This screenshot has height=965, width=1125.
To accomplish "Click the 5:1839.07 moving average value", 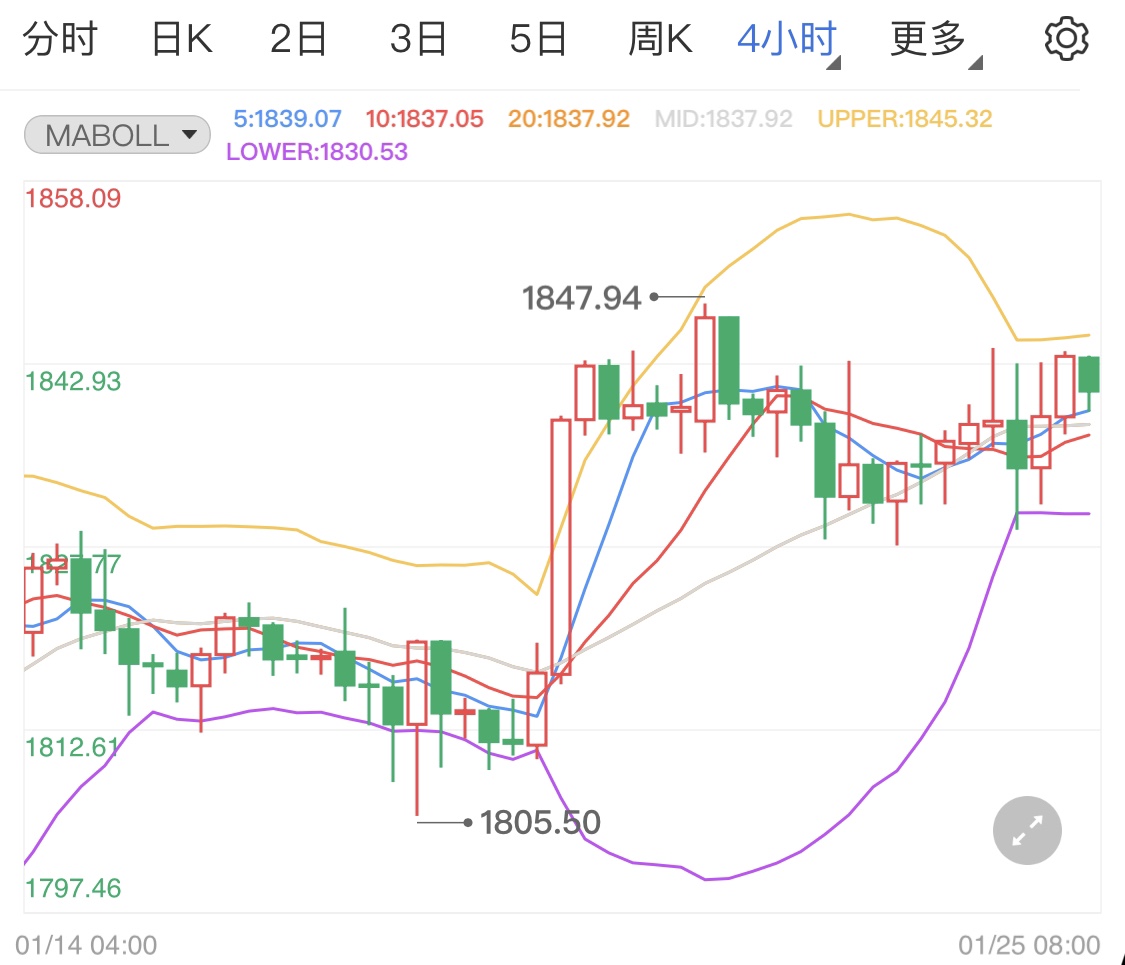I will [288, 118].
